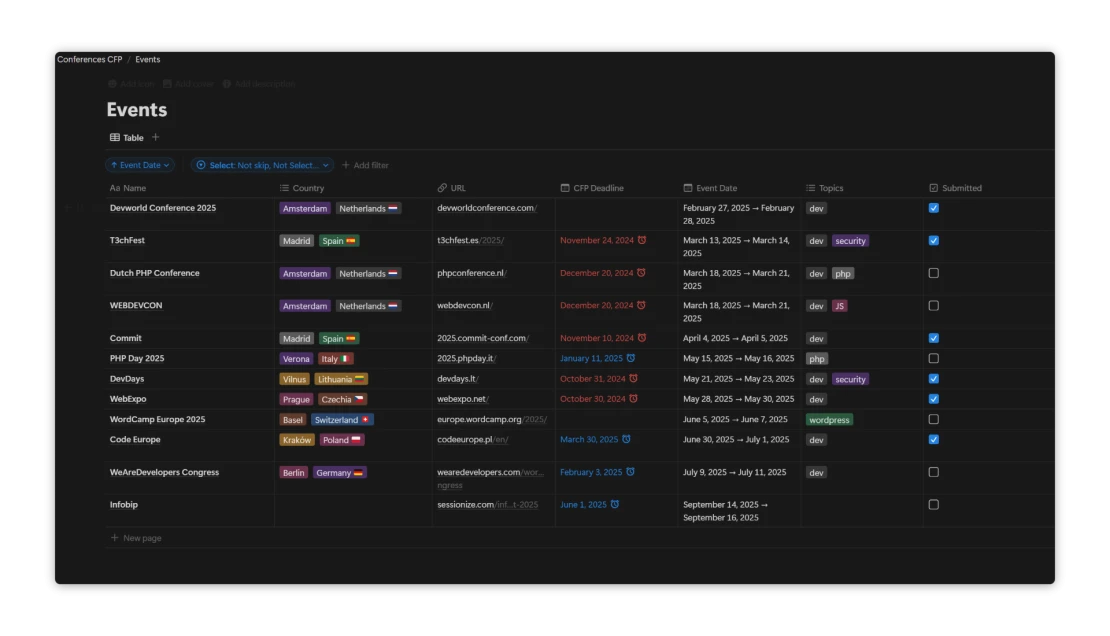Open the Select: Not skip filter dropdown
This screenshot has width=1110, height=636.
tap(262, 165)
